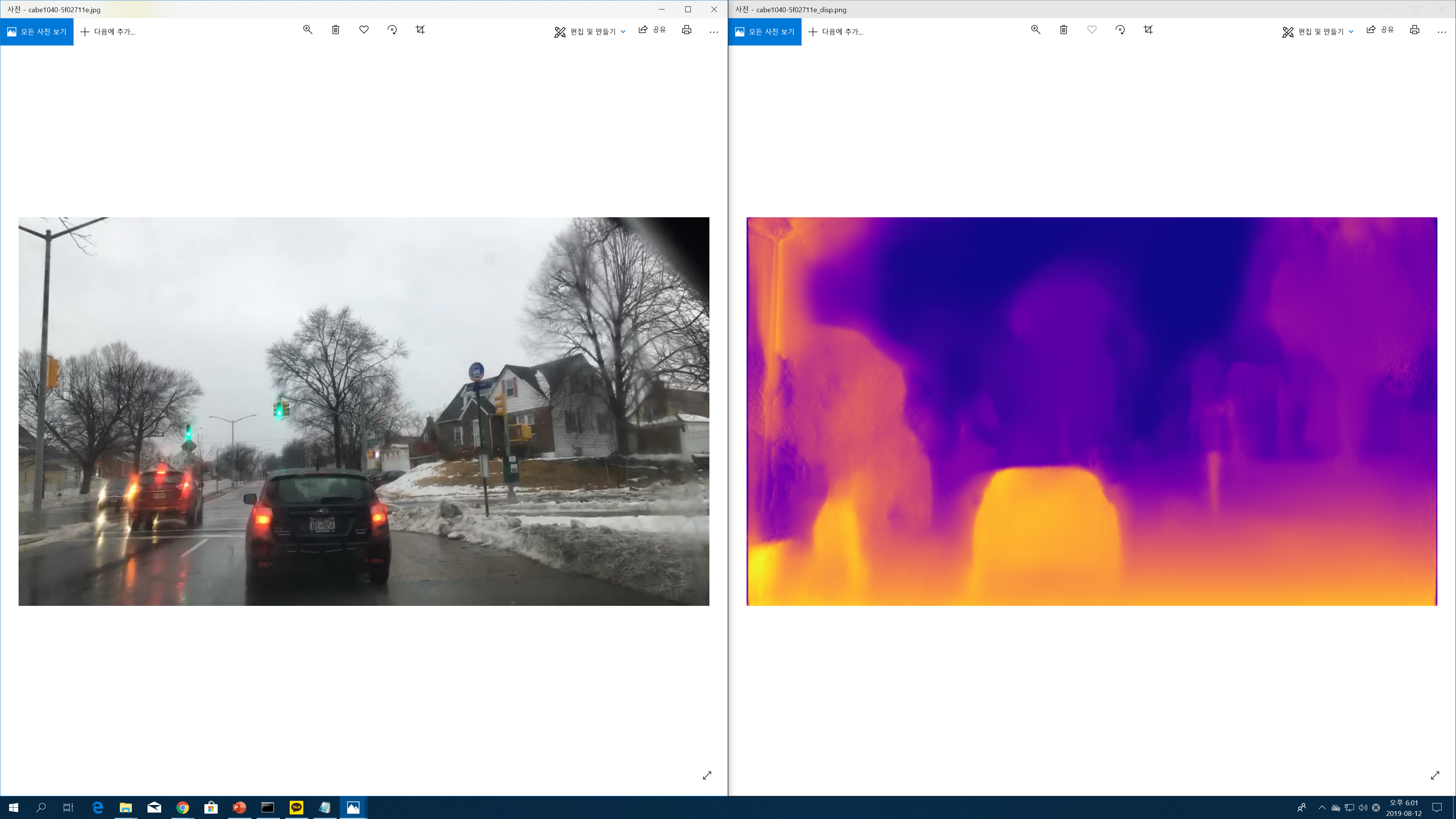Click 다음에 추가 in left window
This screenshot has width=1456, height=819.
click(108, 31)
